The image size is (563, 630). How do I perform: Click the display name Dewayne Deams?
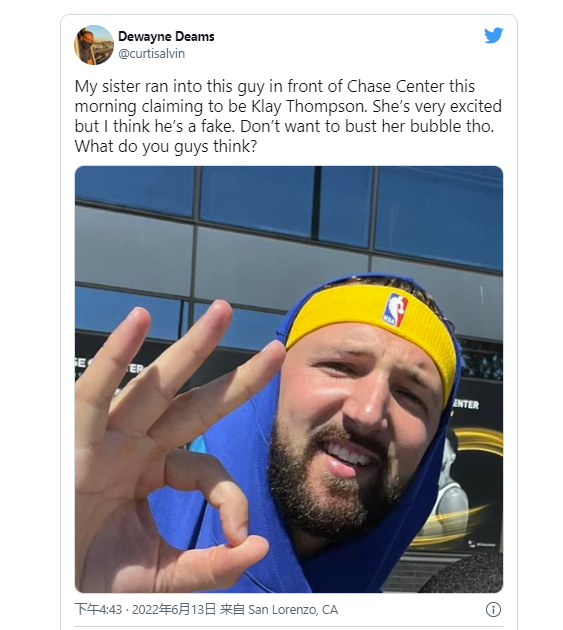coord(166,37)
